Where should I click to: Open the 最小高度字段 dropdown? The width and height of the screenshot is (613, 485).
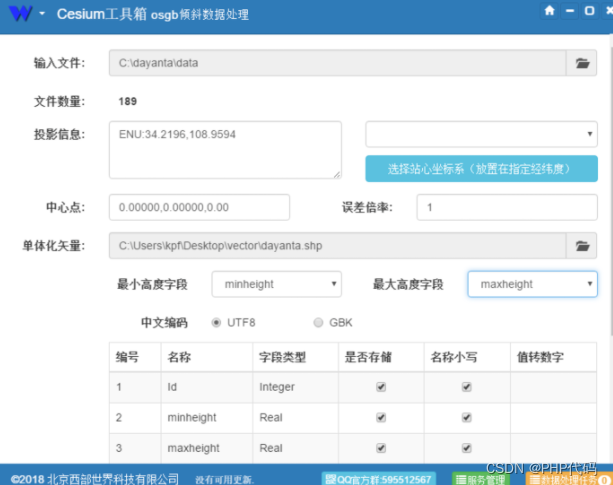pyautogui.click(x=276, y=284)
